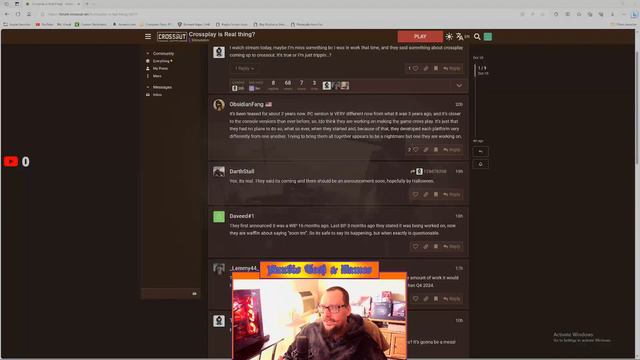Reply to the first post
Screen dimensions: 640x360
[x=452, y=69]
